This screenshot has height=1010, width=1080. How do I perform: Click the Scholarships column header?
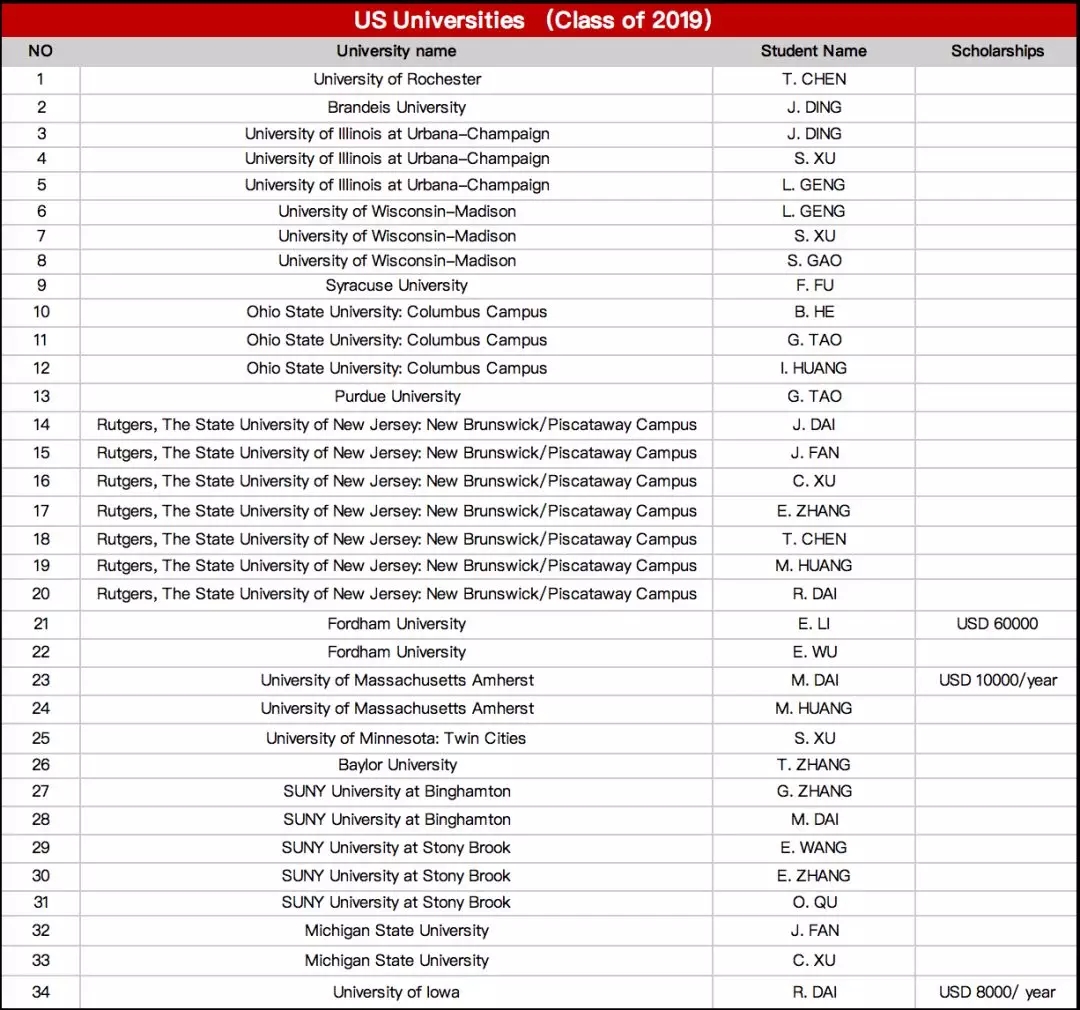pos(997,51)
